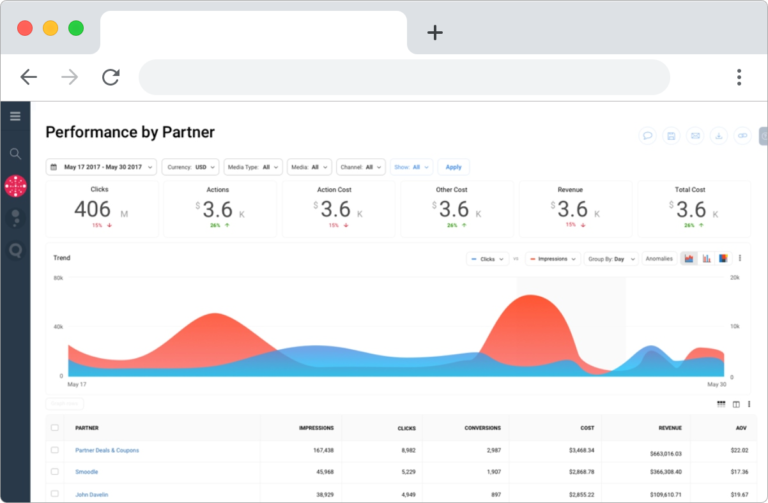768x503 pixels.
Task: Switch to the stacked color chart icon
Action: coord(723,259)
